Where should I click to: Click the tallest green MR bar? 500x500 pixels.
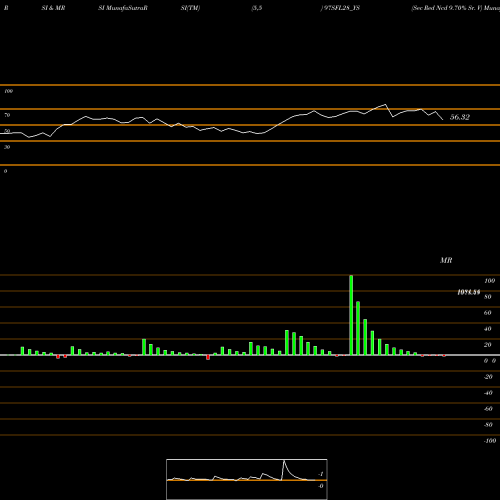[x=351, y=315]
